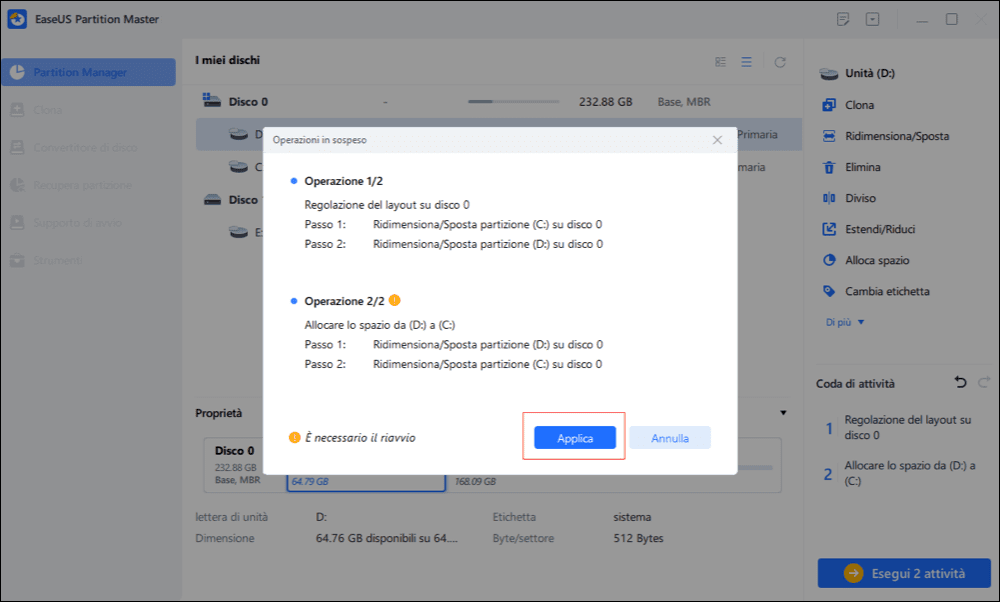Click Cambia etichetta tag icon
Viewport: 1000px width, 602px height.
829,291
